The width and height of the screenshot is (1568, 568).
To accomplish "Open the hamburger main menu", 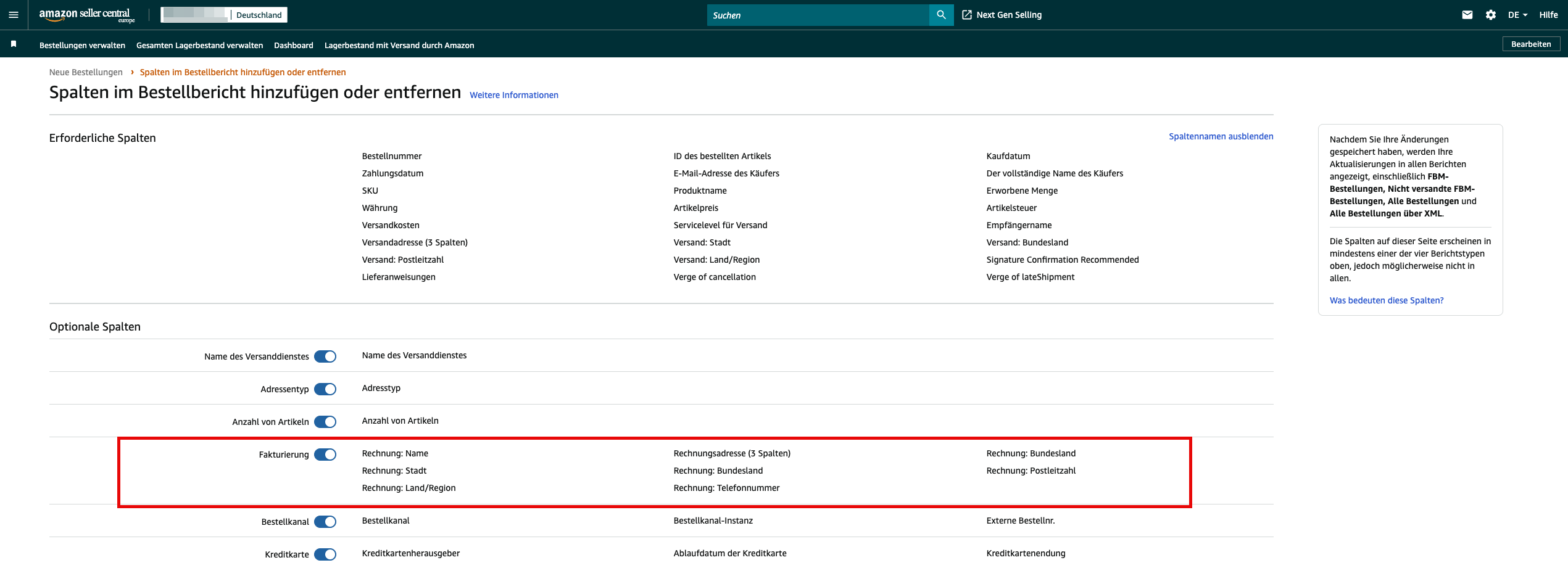I will click(x=14, y=15).
